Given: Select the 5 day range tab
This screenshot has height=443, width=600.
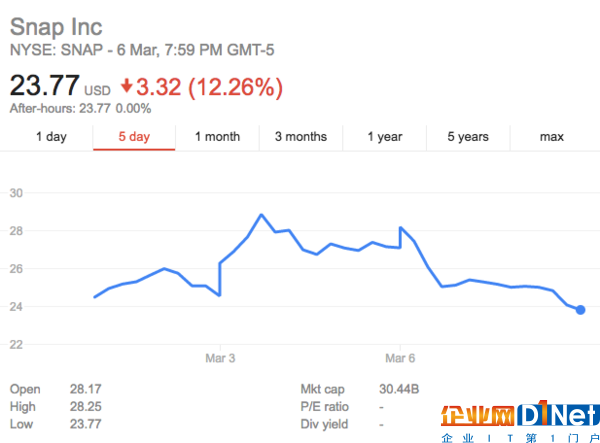Looking at the screenshot, I should point(134,137).
